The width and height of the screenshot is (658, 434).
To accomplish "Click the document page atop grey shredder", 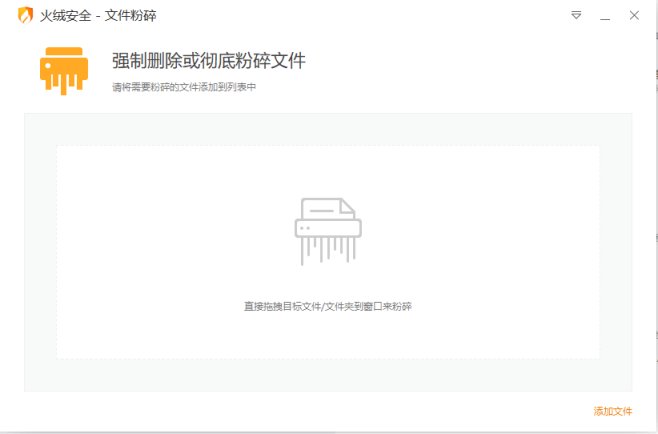I will pyautogui.click(x=328, y=209).
